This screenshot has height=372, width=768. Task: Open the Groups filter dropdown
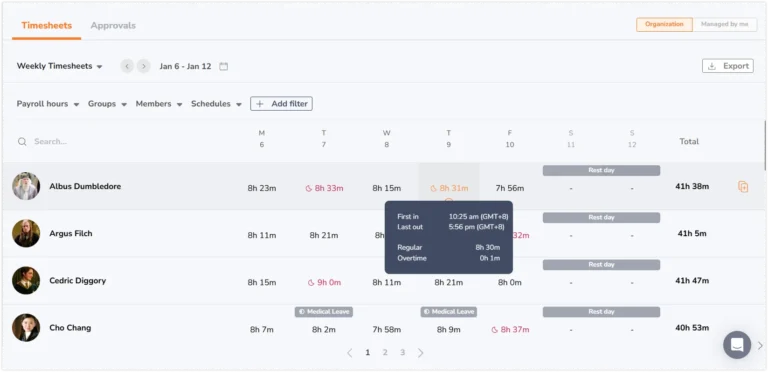click(107, 104)
